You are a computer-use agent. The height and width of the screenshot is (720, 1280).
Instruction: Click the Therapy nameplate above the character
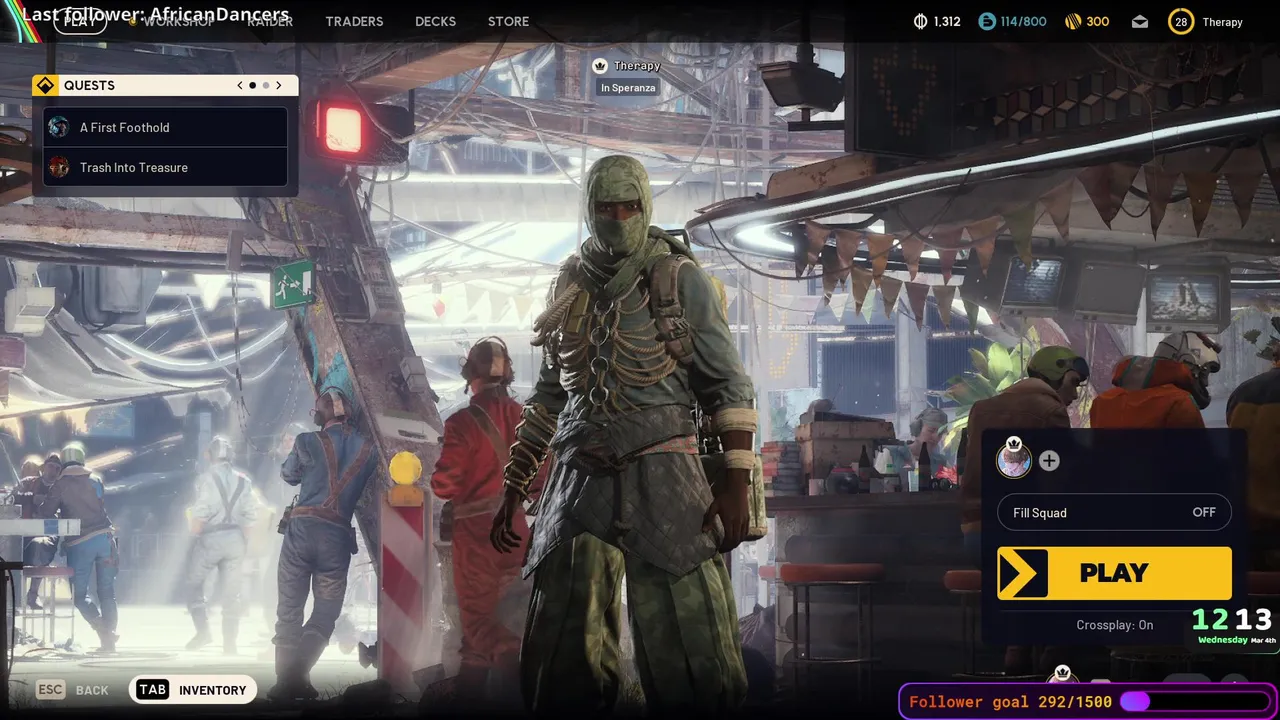click(637, 66)
